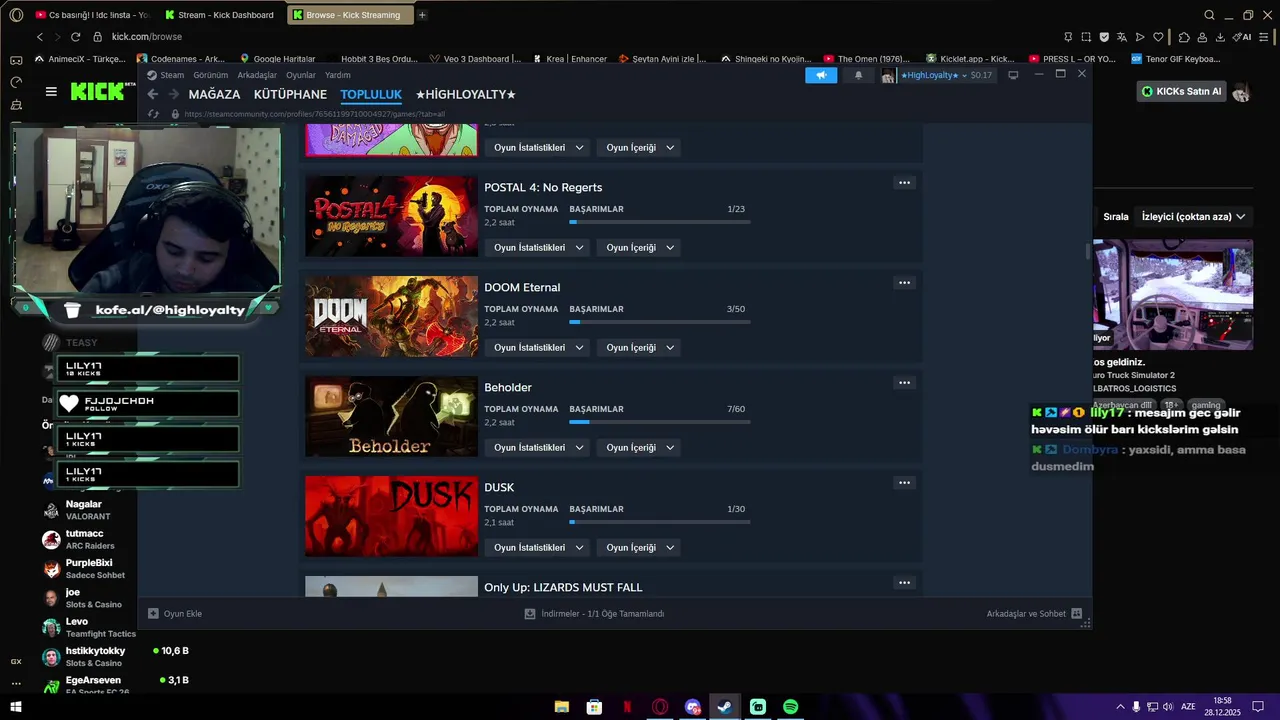Open Opera AI assistant toolbar icon
Viewport: 1280px width, 720px height.
click(x=1242, y=37)
